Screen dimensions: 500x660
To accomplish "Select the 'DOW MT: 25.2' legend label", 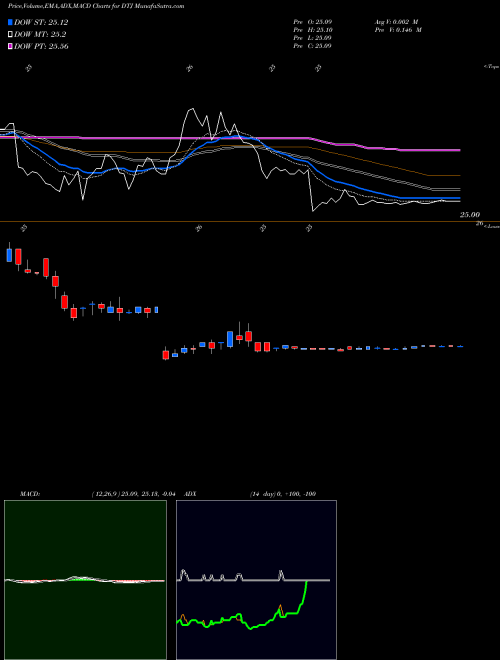I will coord(40,35).
